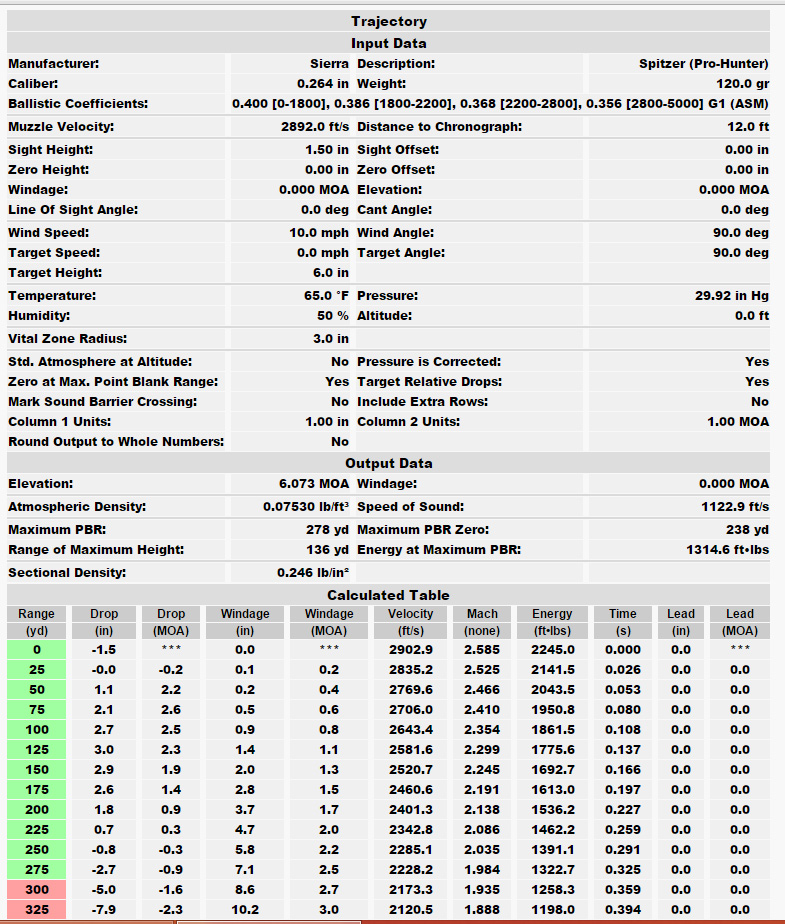Click the Sight Height value 1.50 in
This screenshot has height=924, width=785.
pos(327,150)
